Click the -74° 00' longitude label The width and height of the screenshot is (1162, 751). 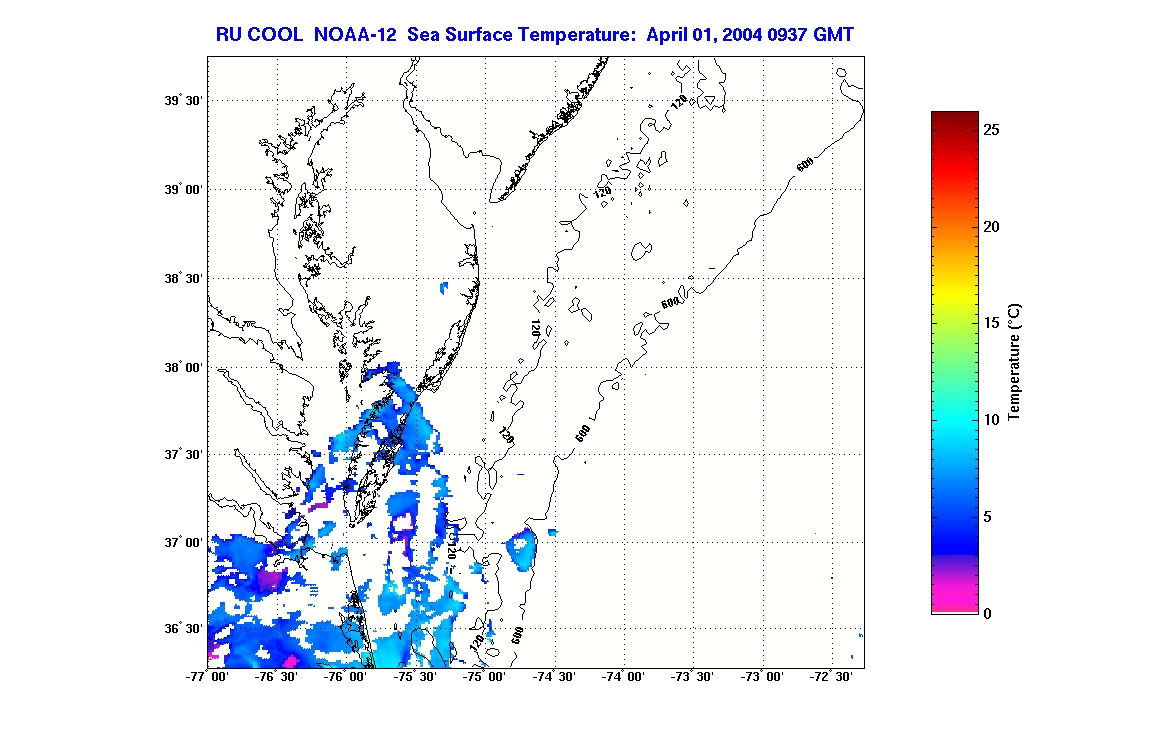(622, 677)
